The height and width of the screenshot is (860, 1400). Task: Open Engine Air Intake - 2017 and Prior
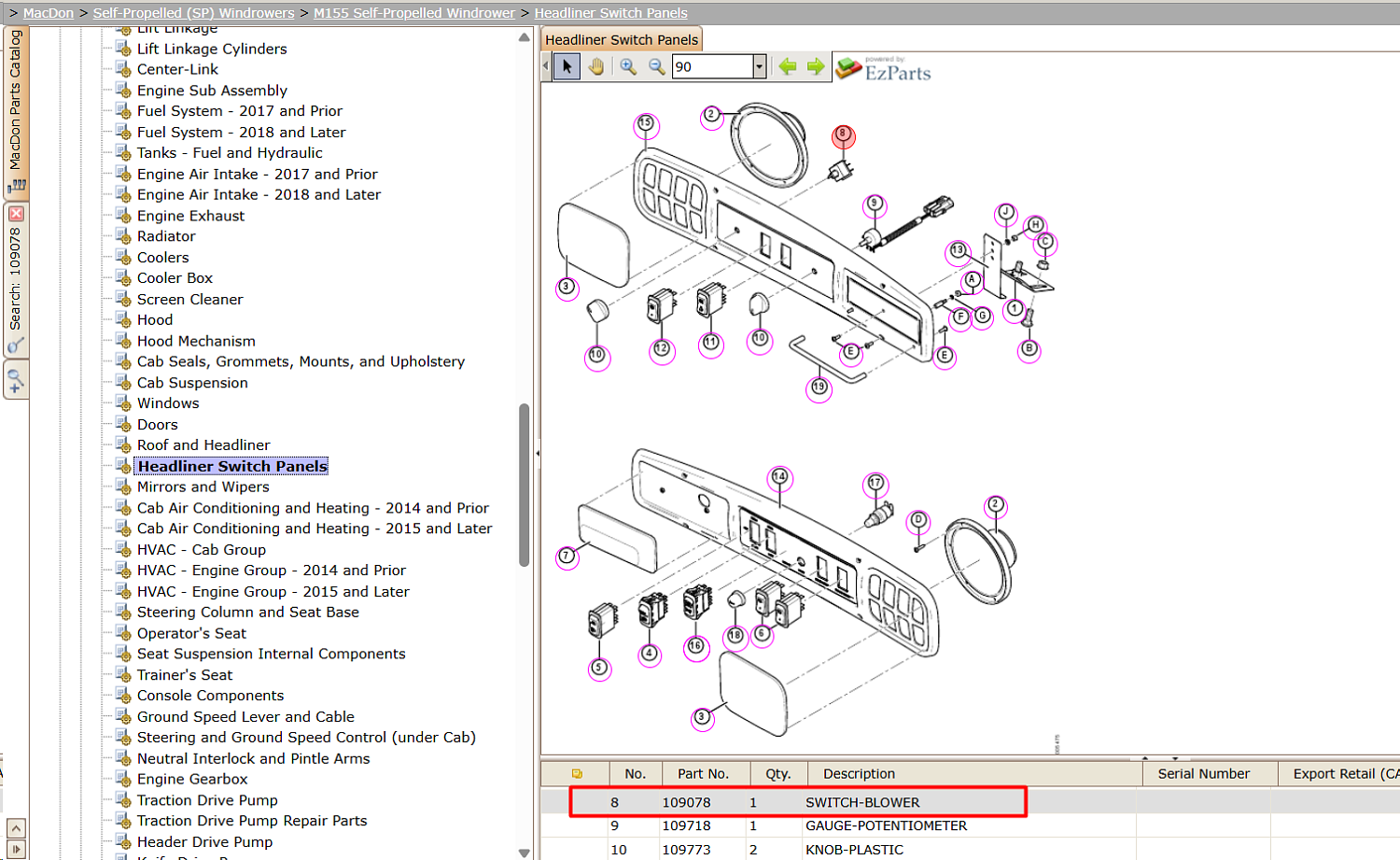(257, 174)
